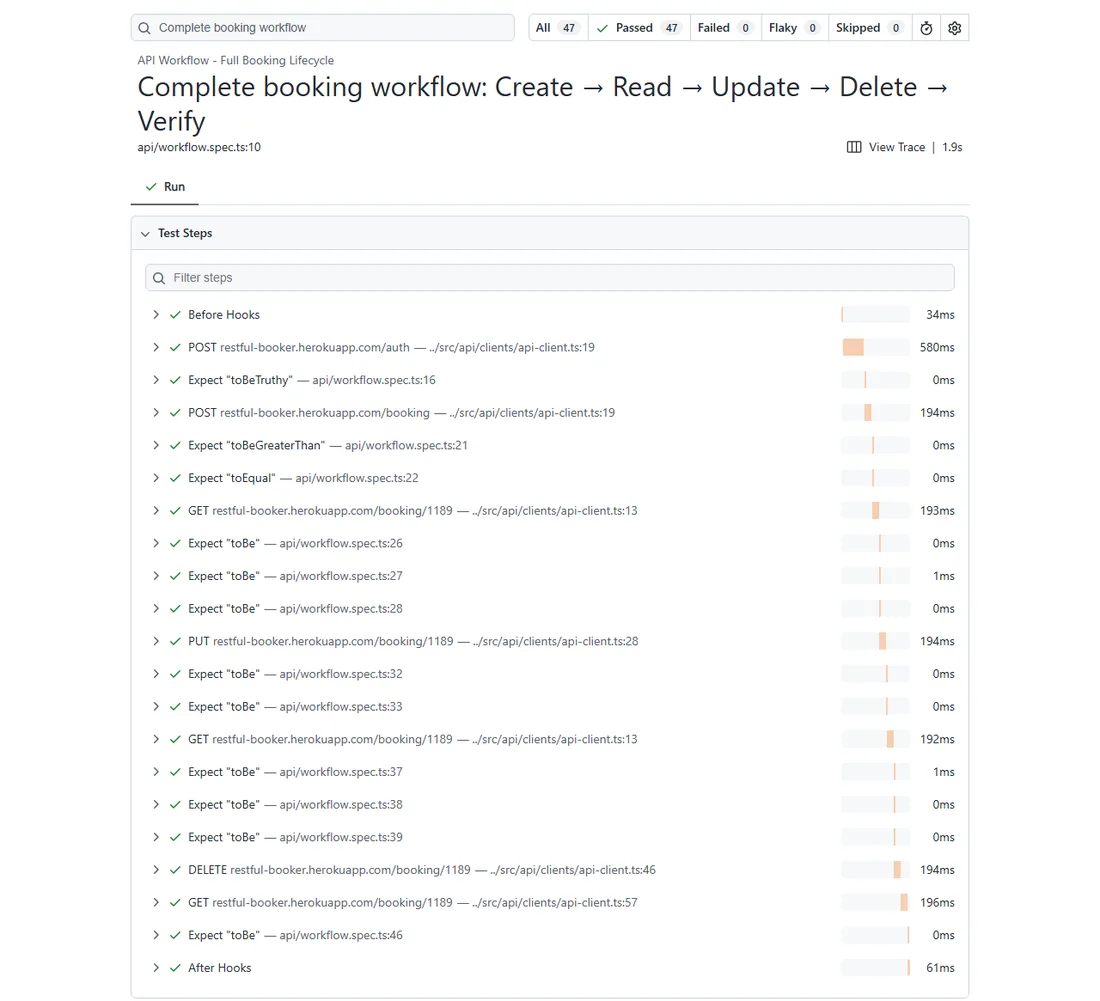Filter by Skipped tests
Image resolution: width=1100 pixels, height=1001 pixels.
[x=870, y=28]
